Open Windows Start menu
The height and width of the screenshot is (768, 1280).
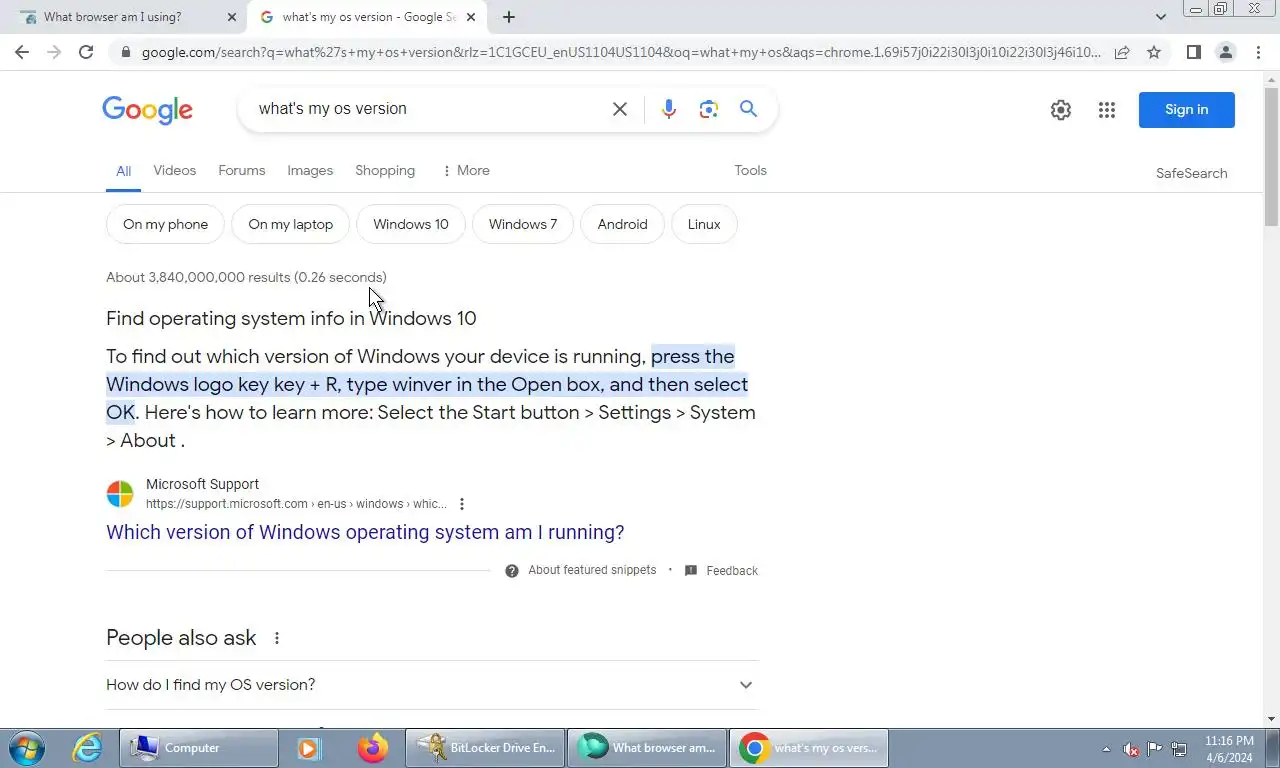point(25,748)
